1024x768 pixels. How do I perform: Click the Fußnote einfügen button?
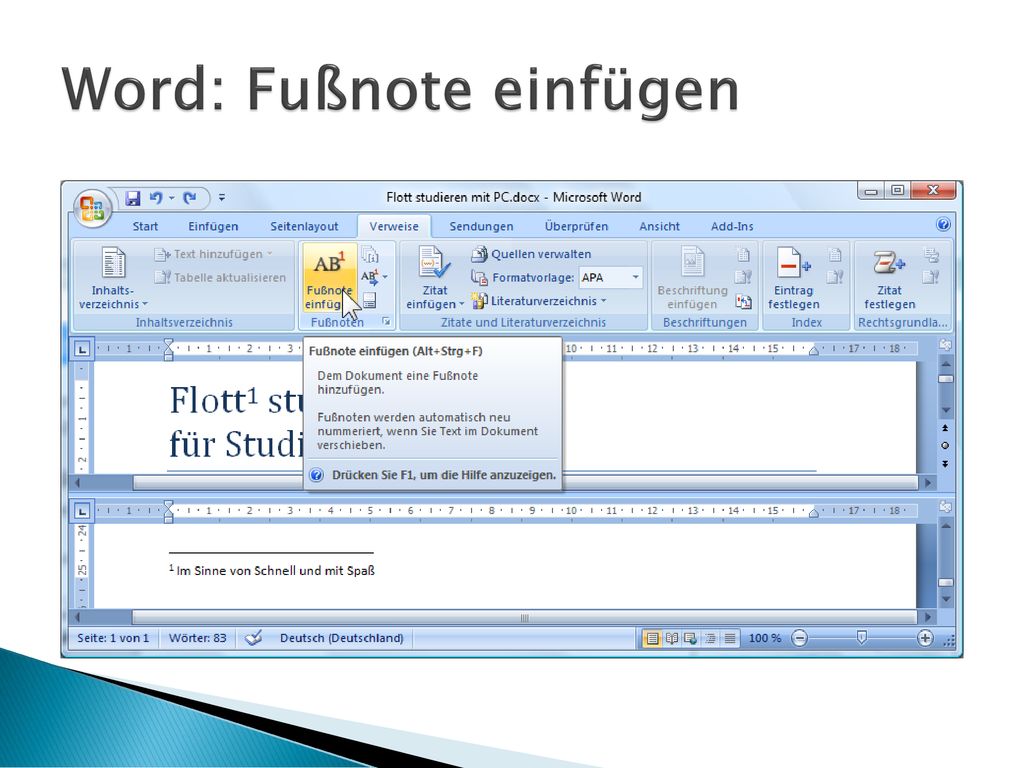pyautogui.click(x=329, y=278)
